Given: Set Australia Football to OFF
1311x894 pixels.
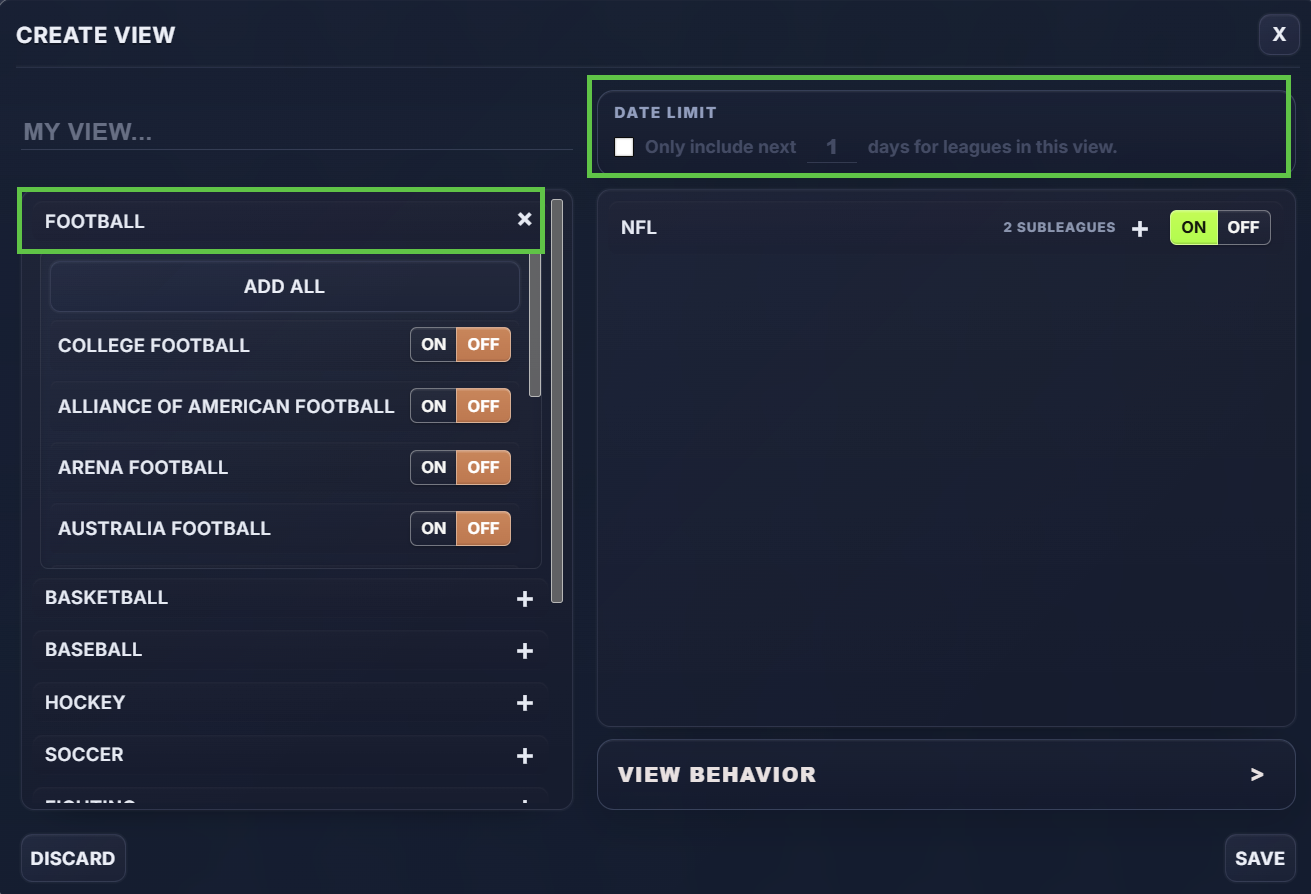Looking at the screenshot, I should (x=484, y=528).
